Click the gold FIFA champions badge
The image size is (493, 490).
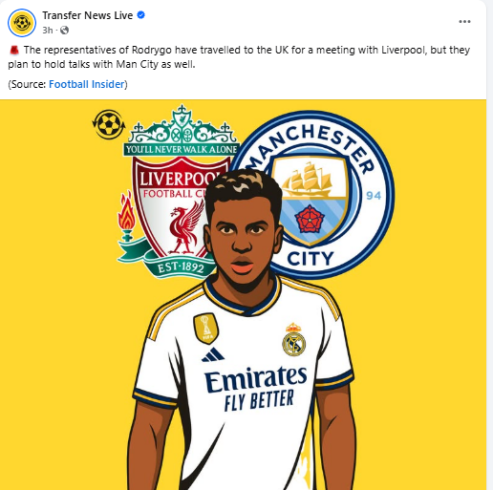(x=206, y=328)
